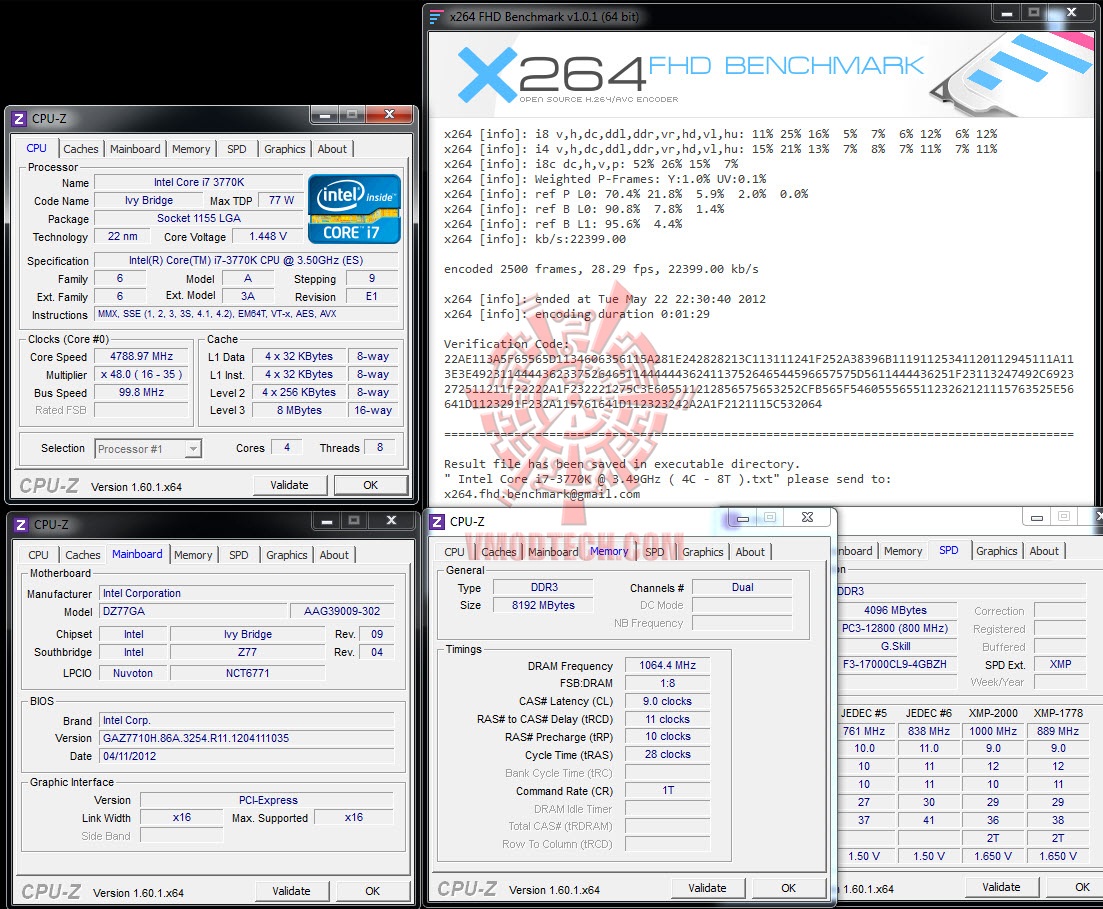Click the Verification Code label in benchmark
Image resolution: width=1103 pixels, height=909 pixels.
[506, 344]
